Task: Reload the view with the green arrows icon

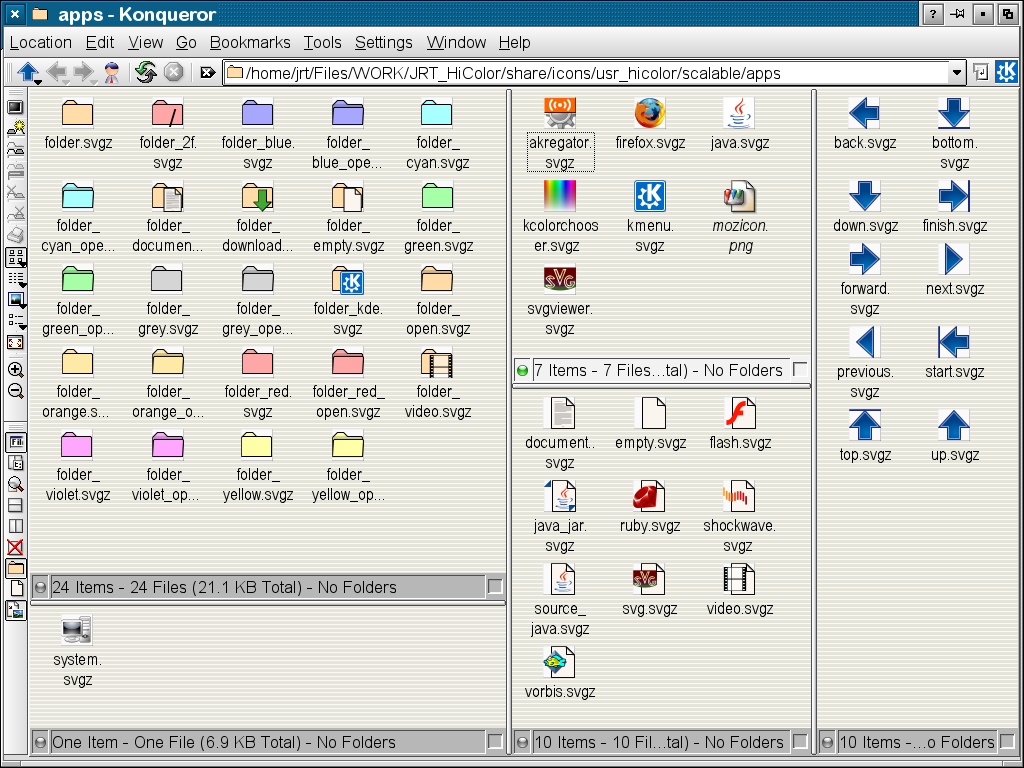Action: point(146,72)
